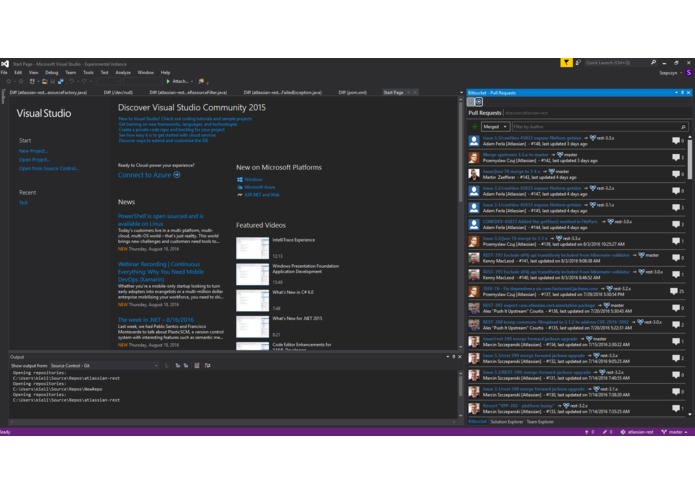Click atlassian-rest repository in status bar
695x494 pixels.
636,432
